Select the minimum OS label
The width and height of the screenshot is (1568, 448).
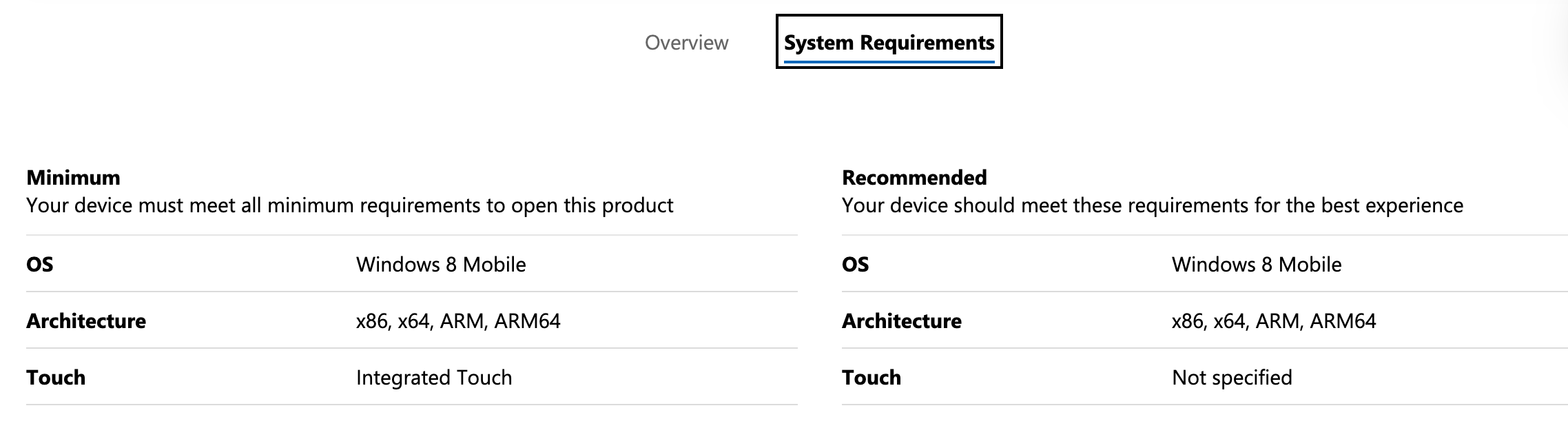[40, 265]
